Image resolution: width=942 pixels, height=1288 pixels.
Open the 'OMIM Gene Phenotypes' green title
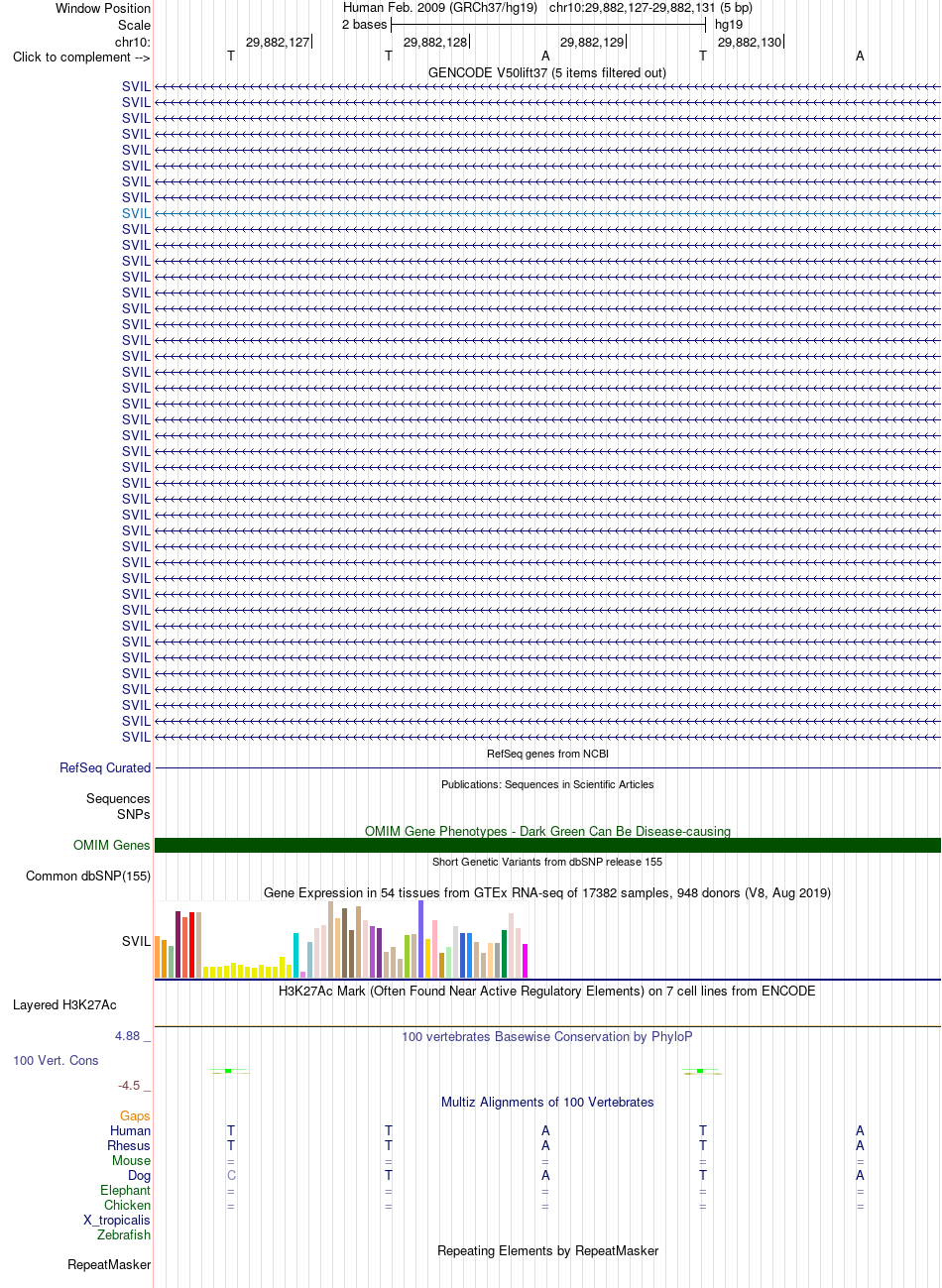tap(547, 831)
